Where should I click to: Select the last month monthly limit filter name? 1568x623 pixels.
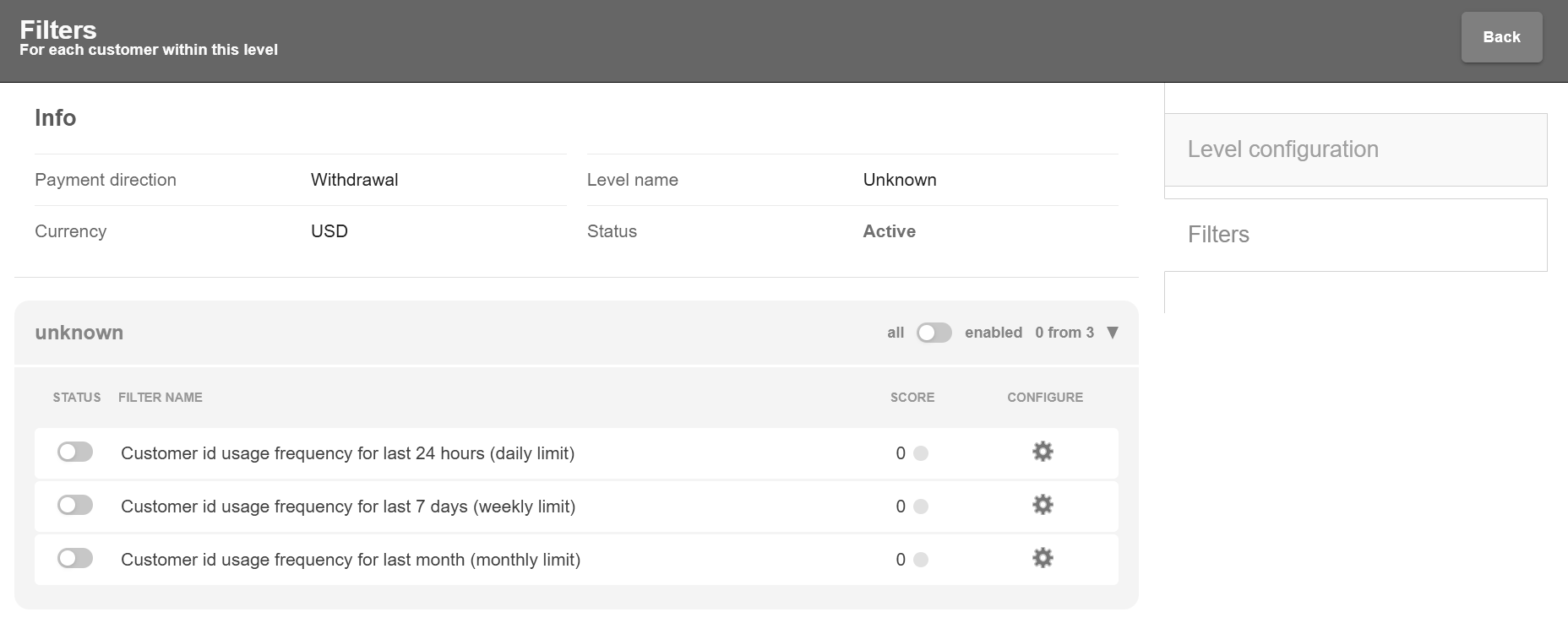[350, 560]
